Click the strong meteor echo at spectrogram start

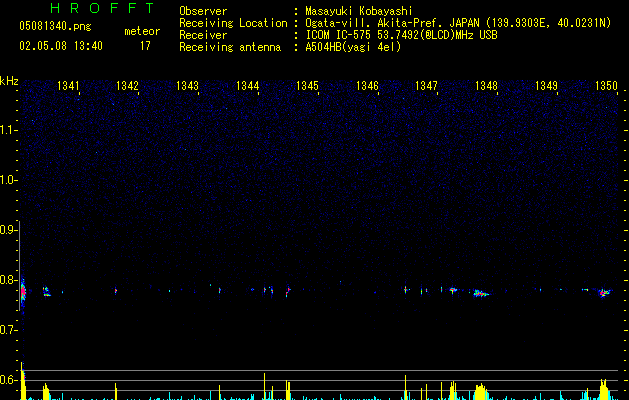(x=23, y=292)
